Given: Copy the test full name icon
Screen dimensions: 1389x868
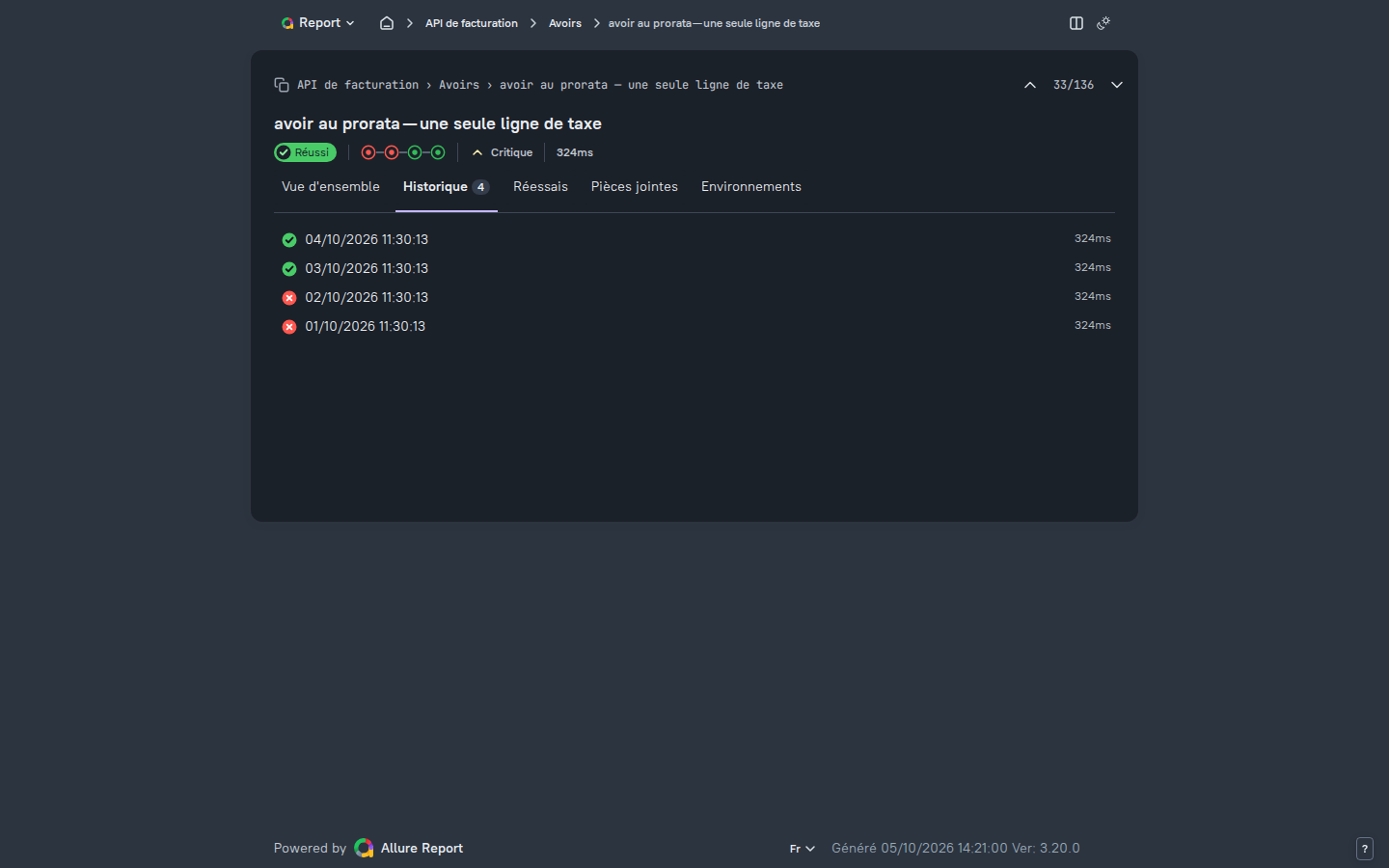Looking at the screenshot, I should 282,85.
